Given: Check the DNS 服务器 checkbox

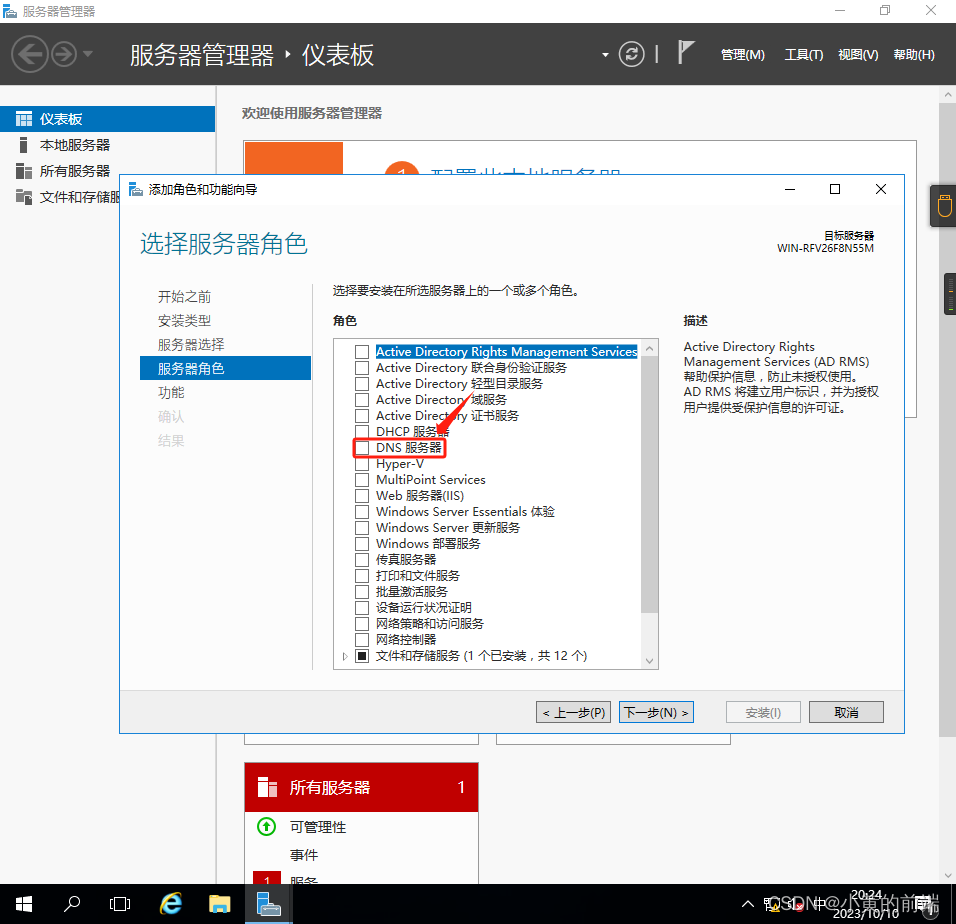Looking at the screenshot, I should pos(362,448).
